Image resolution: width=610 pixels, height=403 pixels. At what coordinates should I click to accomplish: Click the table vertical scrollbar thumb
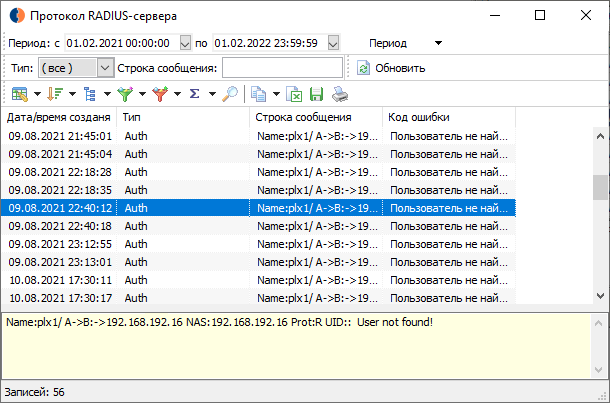point(600,187)
